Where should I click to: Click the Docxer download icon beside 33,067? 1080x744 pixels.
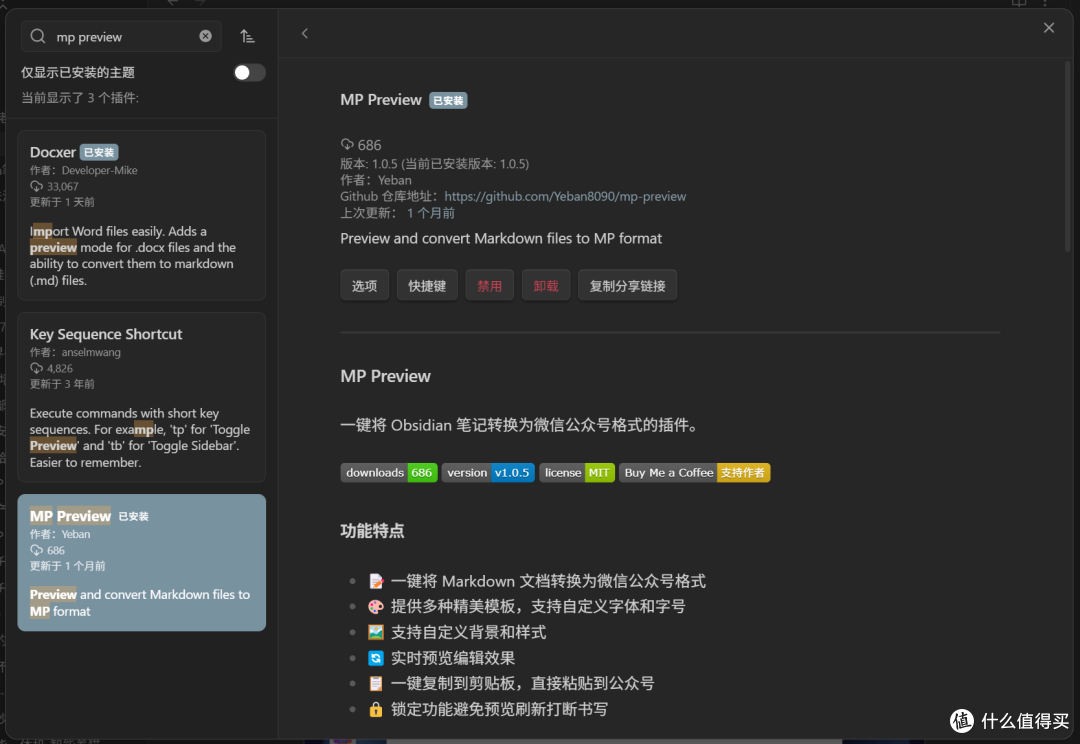click(36, 186)
